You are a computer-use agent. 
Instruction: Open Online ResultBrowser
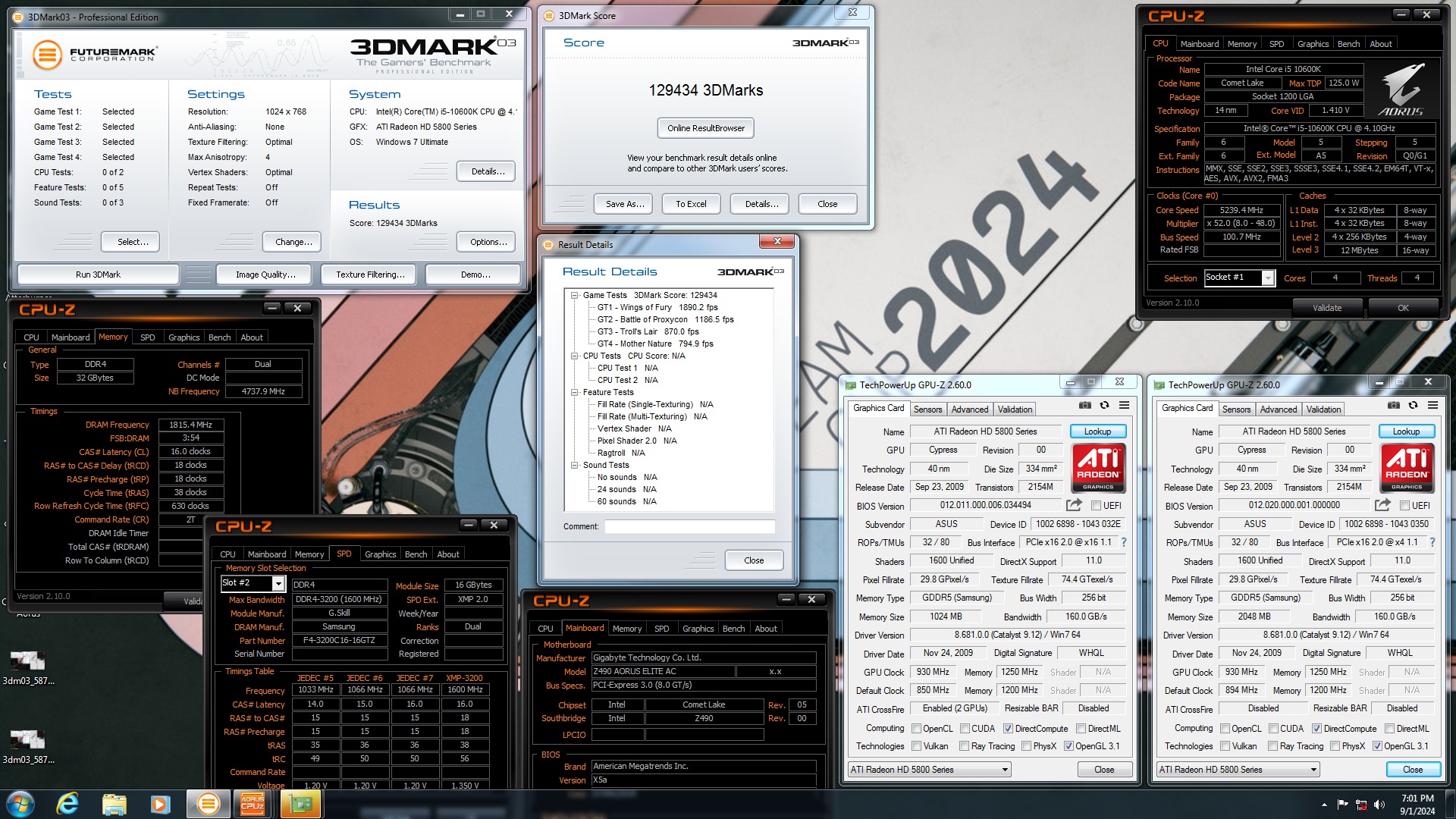click(706, 128)
